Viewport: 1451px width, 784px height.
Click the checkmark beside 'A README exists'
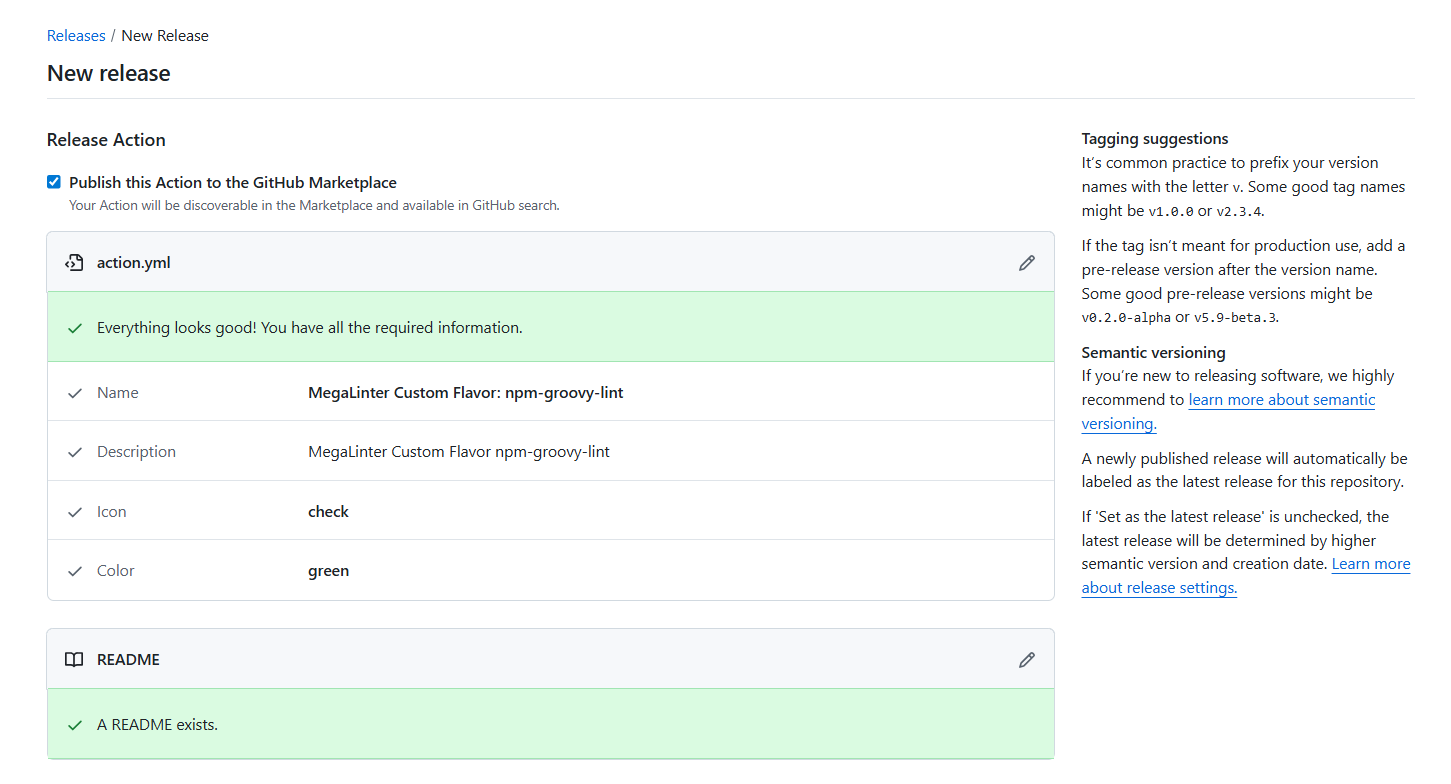coord(74,725)
